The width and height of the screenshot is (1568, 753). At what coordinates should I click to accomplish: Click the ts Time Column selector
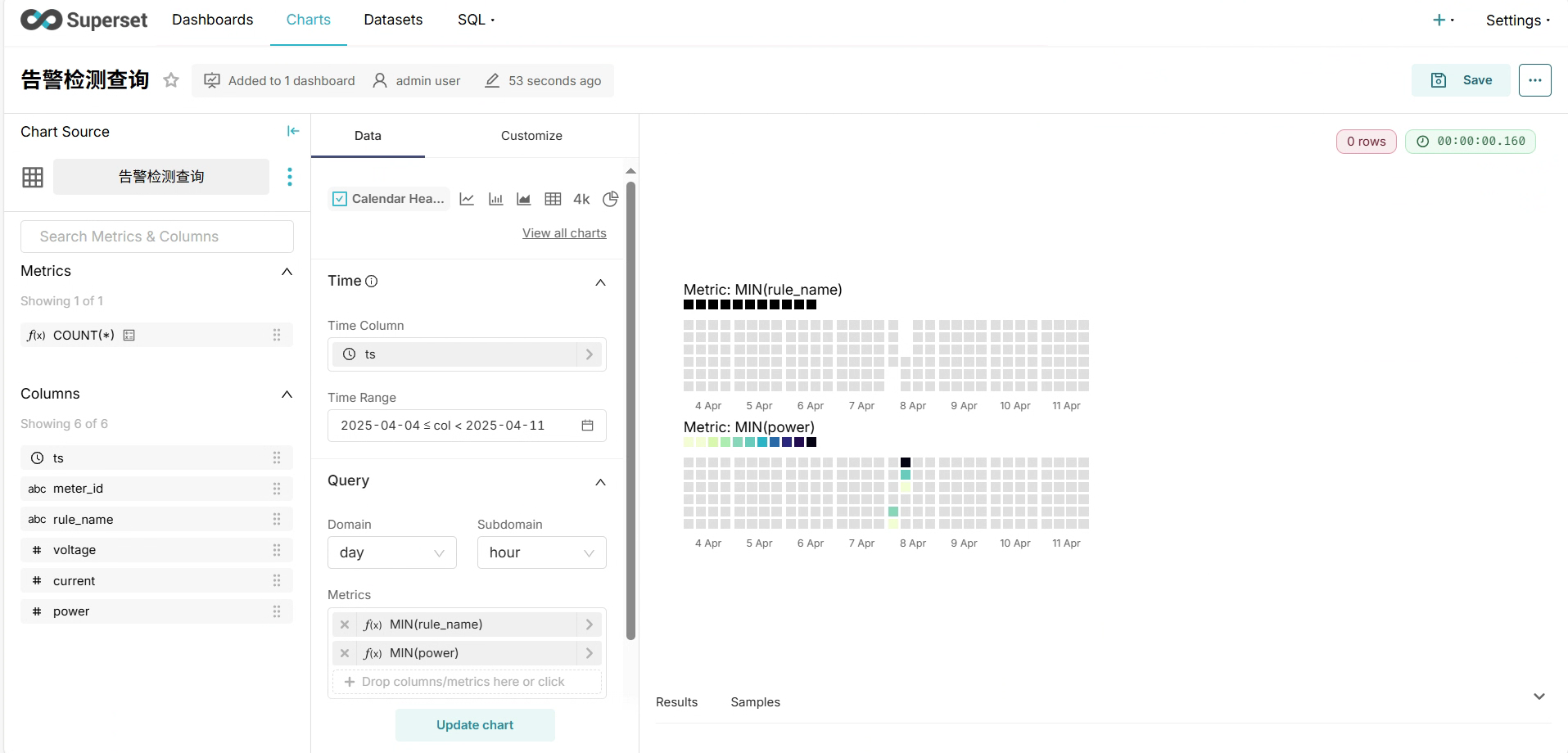(x=467, y=354)
